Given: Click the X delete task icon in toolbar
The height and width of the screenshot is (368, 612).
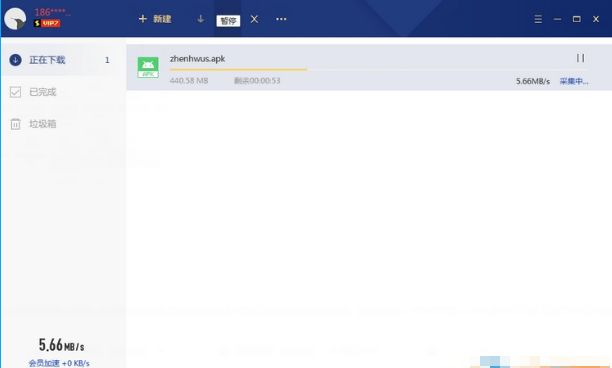Looking at the screenshot, I should (x=254, y=19).
